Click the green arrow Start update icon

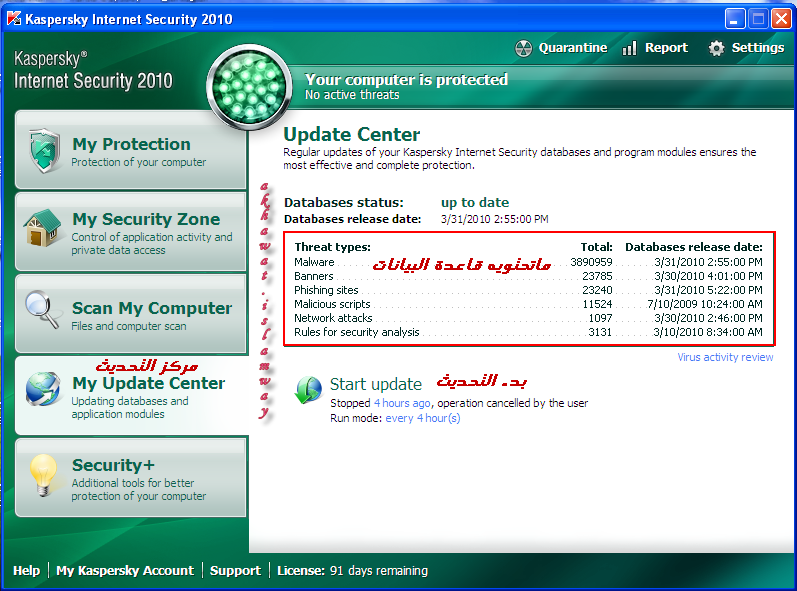(x=308, y=390)
